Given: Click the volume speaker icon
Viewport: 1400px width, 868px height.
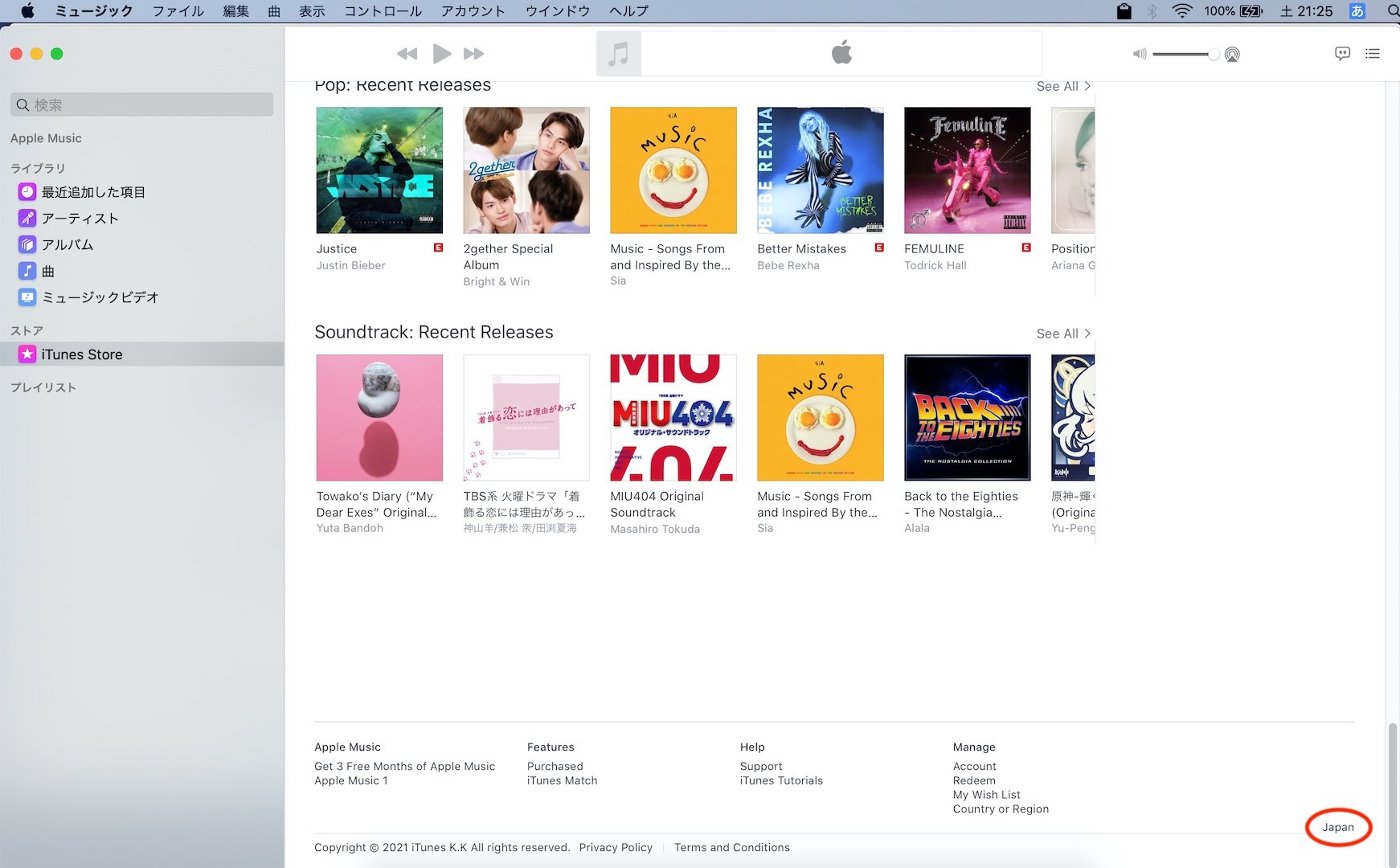Looking at the screenshot, I should coord(1140,54).
